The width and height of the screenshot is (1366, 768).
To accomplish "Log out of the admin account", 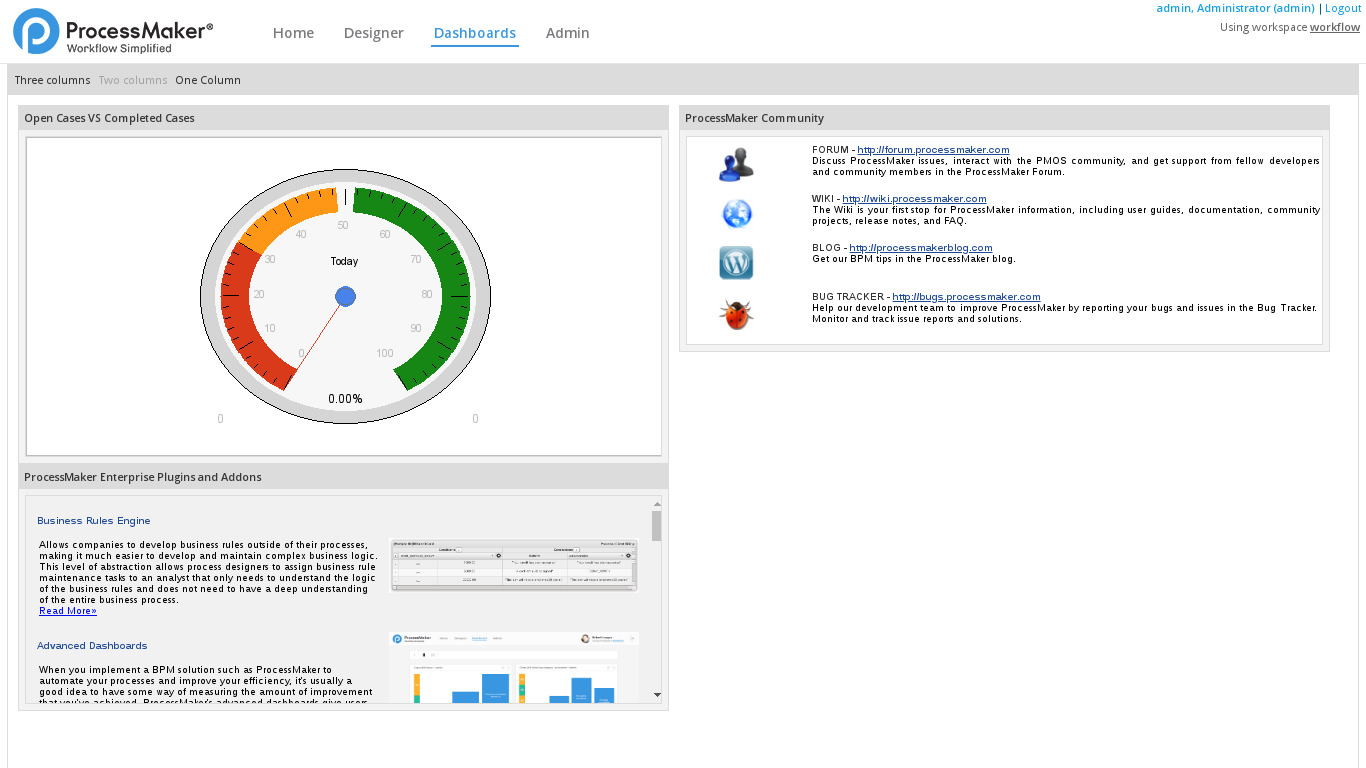I will coord(1342,8).
